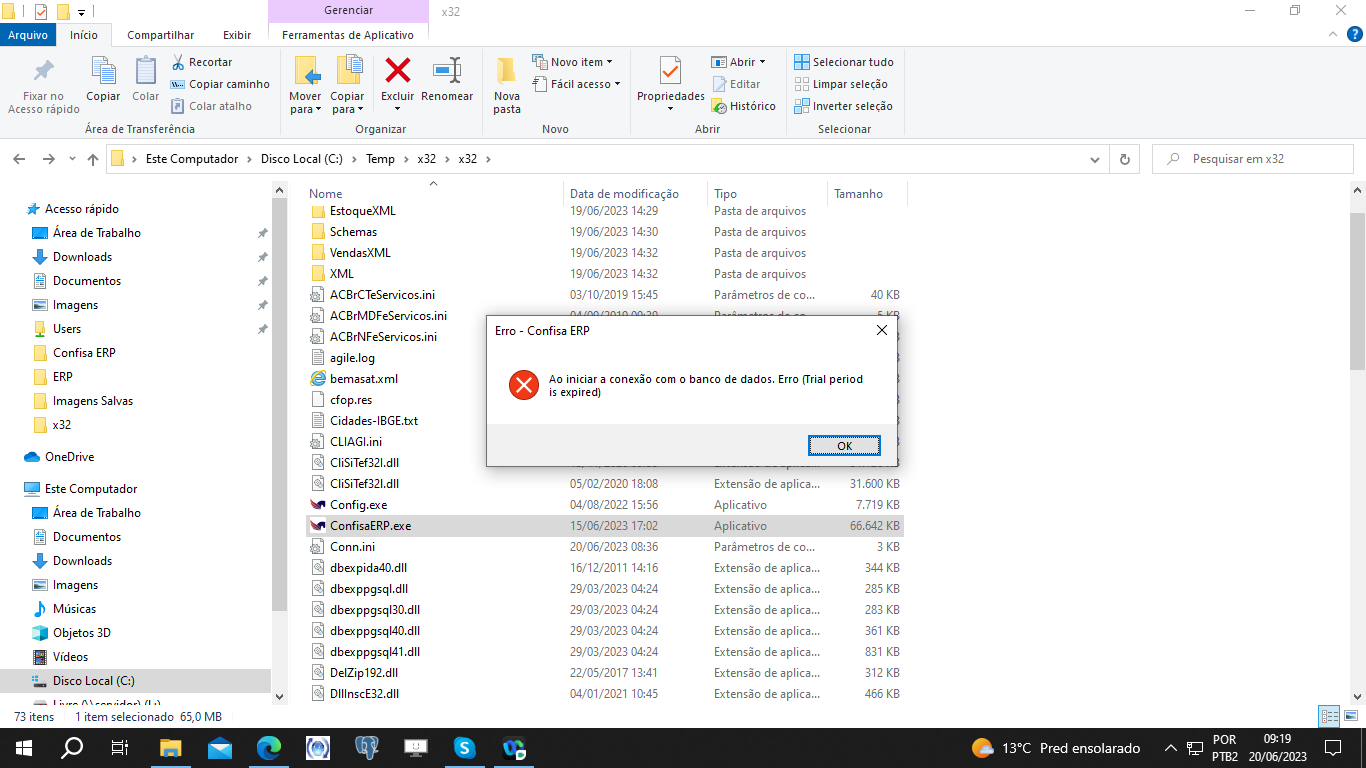Click OK in the Confisa ERP error dialog
This screenshot has width=1366, height=768.
pos(844,446)
